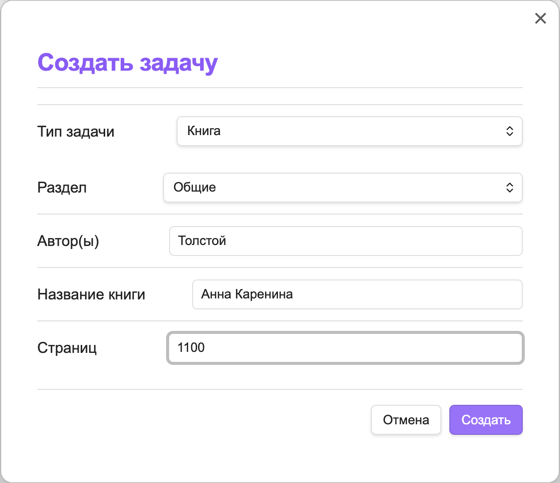560x483 pixels.
Task: Open the Раздел dropdown showing Общие
Action: click(343, 188)
